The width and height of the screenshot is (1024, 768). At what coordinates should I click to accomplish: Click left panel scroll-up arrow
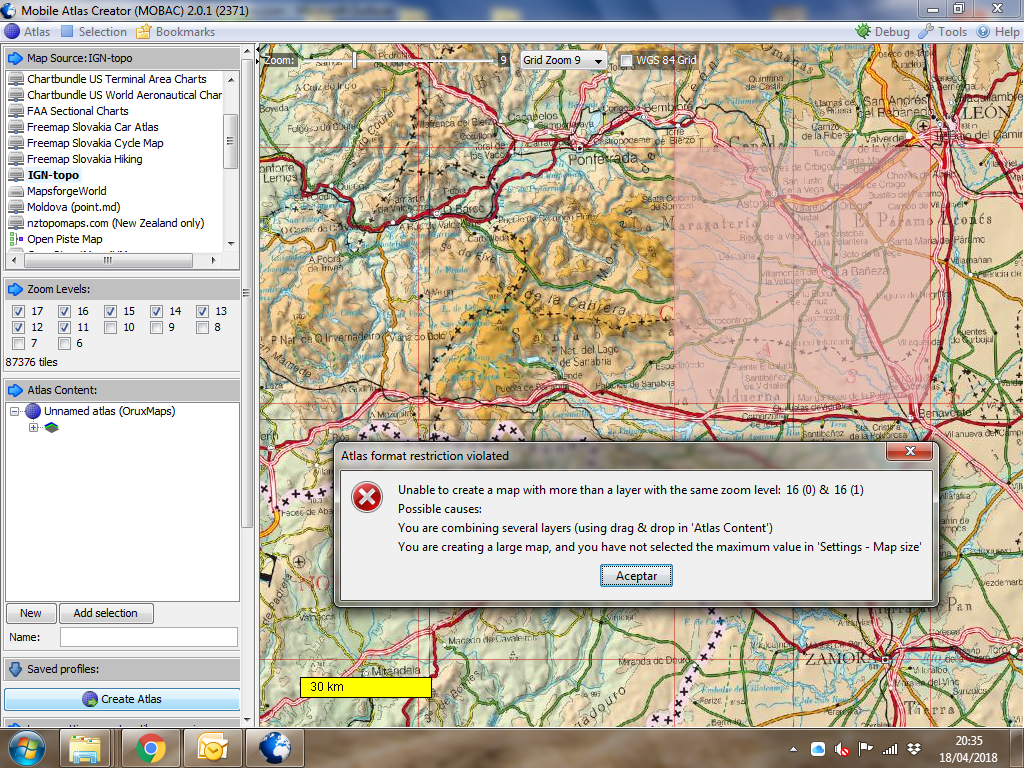247,51
